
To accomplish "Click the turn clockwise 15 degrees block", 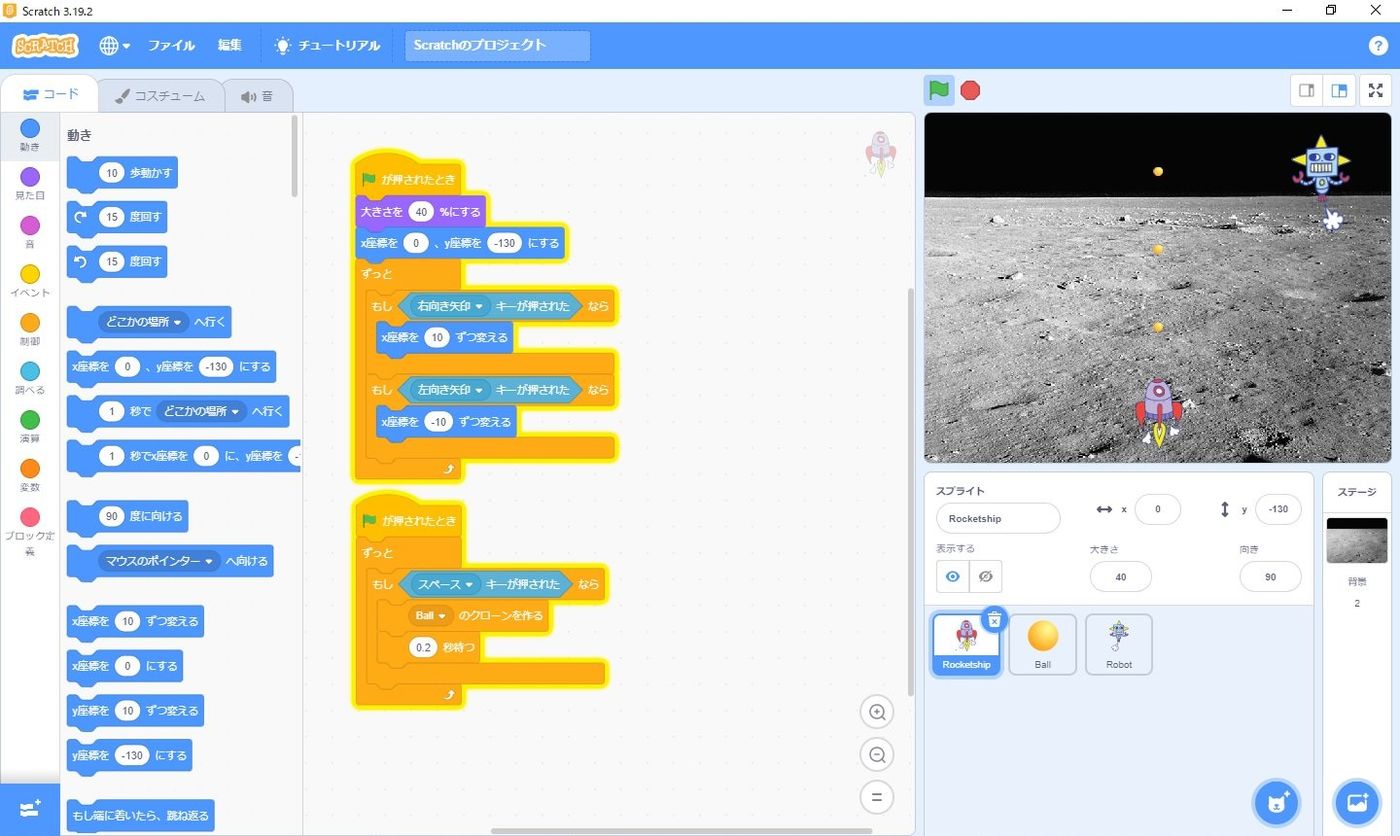I will coord(117,217).
